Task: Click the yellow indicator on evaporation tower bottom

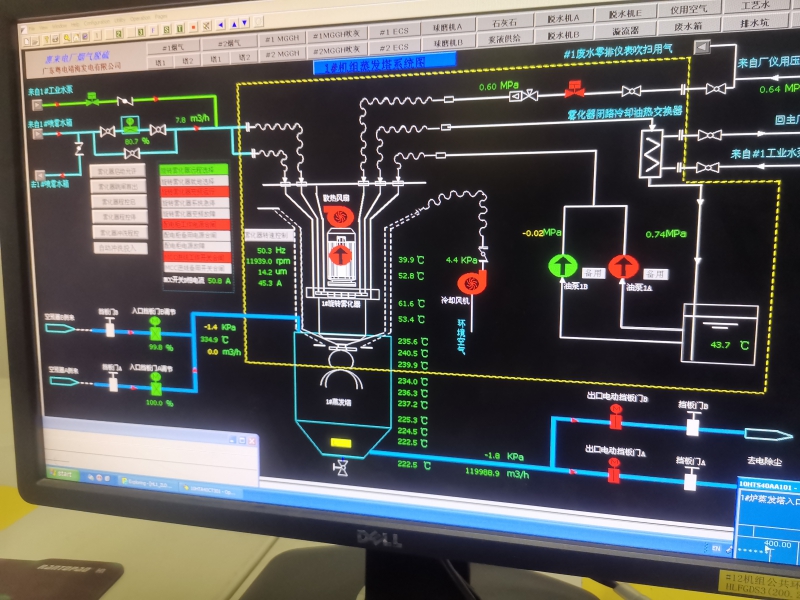Action: point(340,441)
